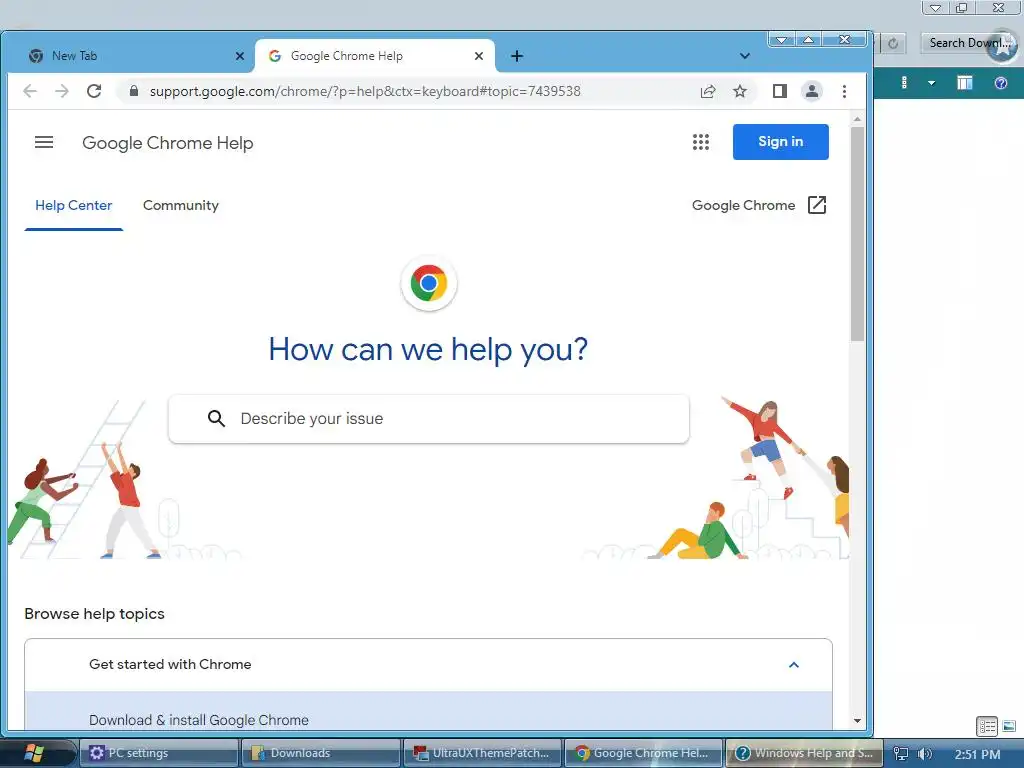Click the Sign in button
This screenshot has width=1024, height=768.
click(780, 142)
